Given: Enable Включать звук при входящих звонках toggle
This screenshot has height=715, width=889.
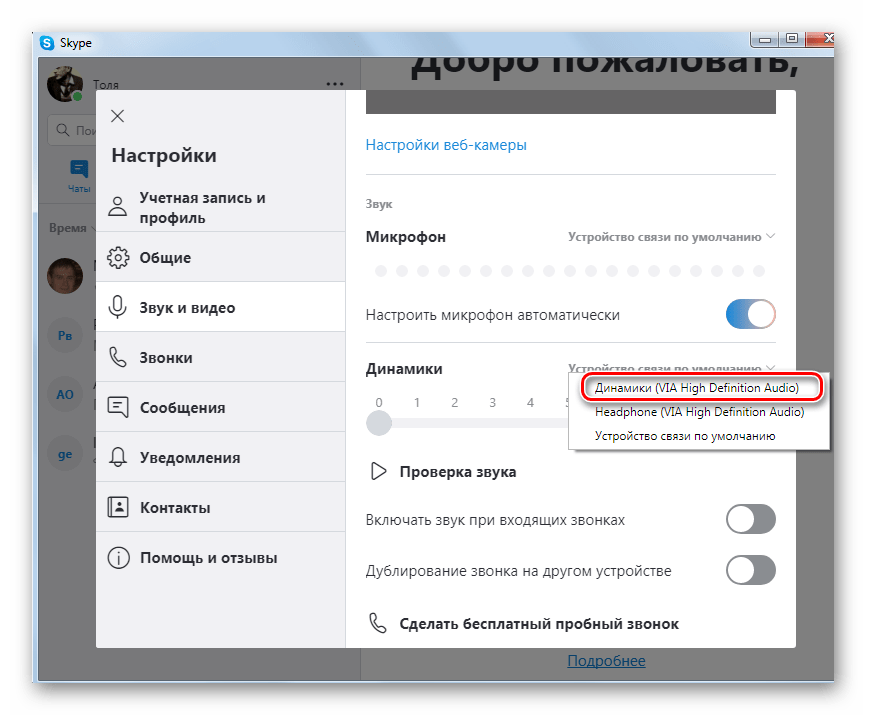Looking at the screenshot, I should pos(751,519).
